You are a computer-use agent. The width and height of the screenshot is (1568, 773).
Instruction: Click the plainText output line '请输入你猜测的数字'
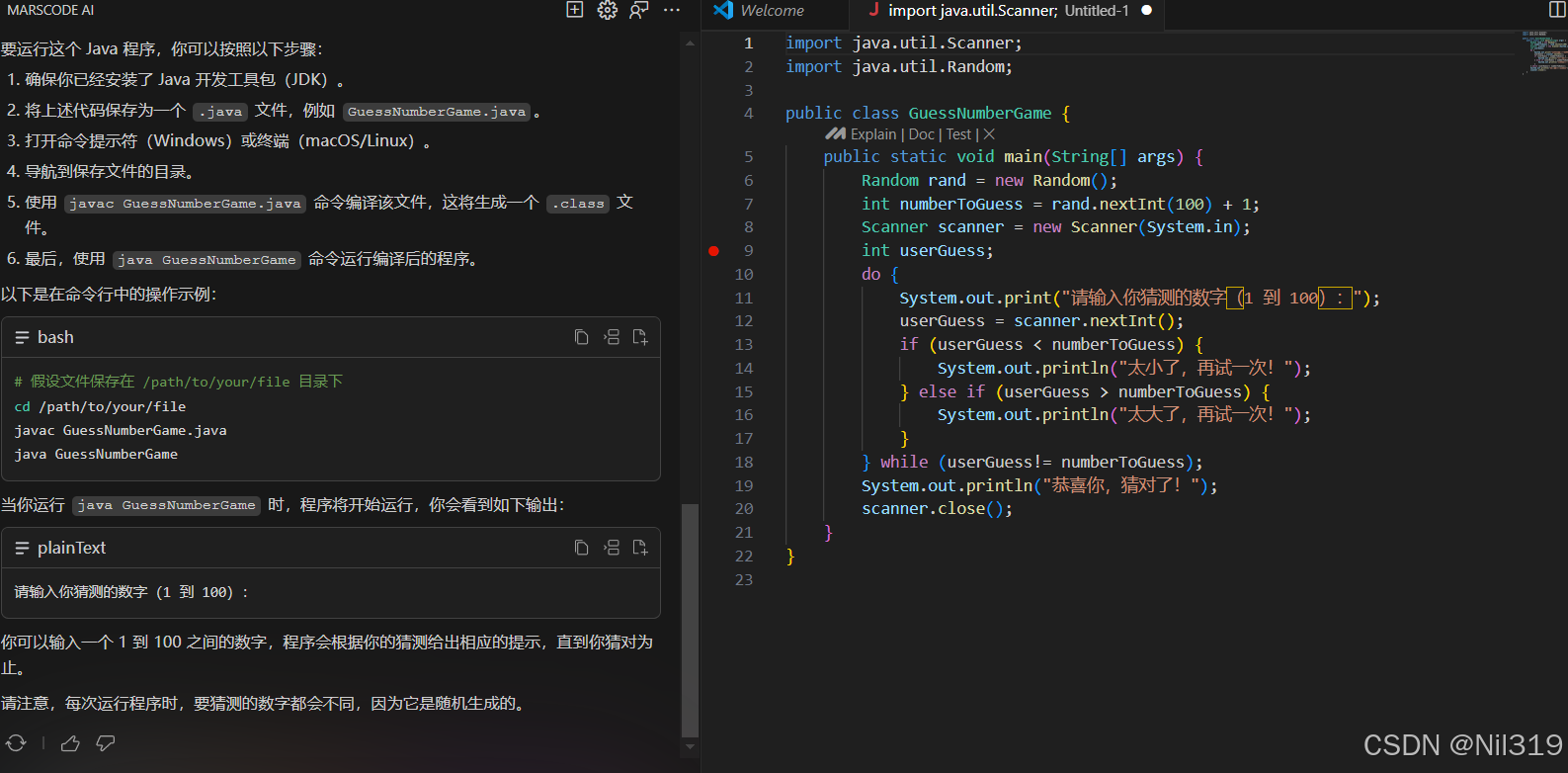pos(131,592)
